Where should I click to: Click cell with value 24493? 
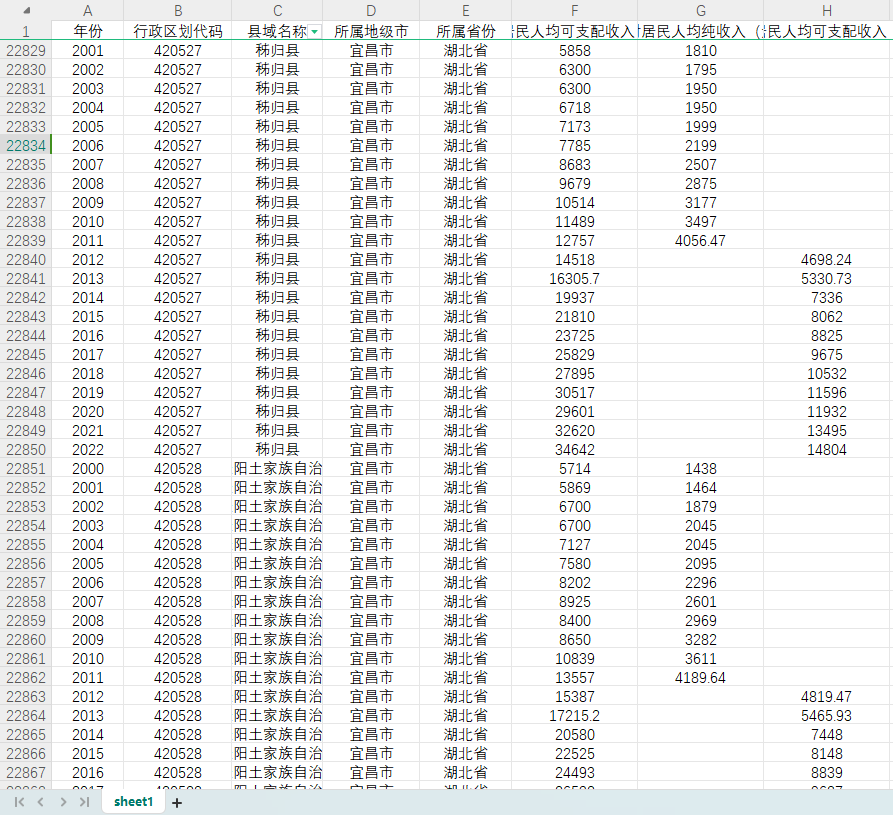(574, 773)
